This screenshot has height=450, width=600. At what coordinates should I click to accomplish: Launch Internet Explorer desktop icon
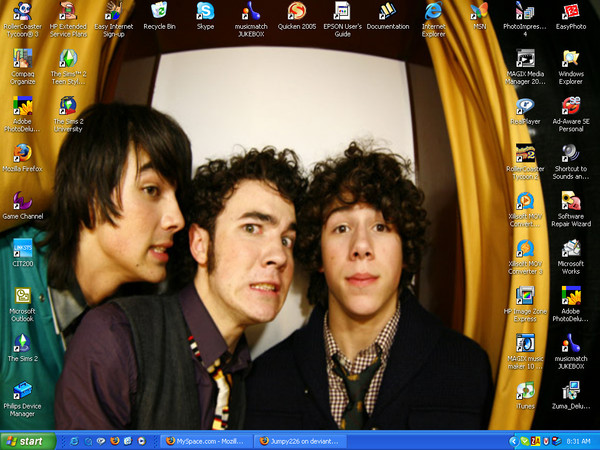[434, 11]
